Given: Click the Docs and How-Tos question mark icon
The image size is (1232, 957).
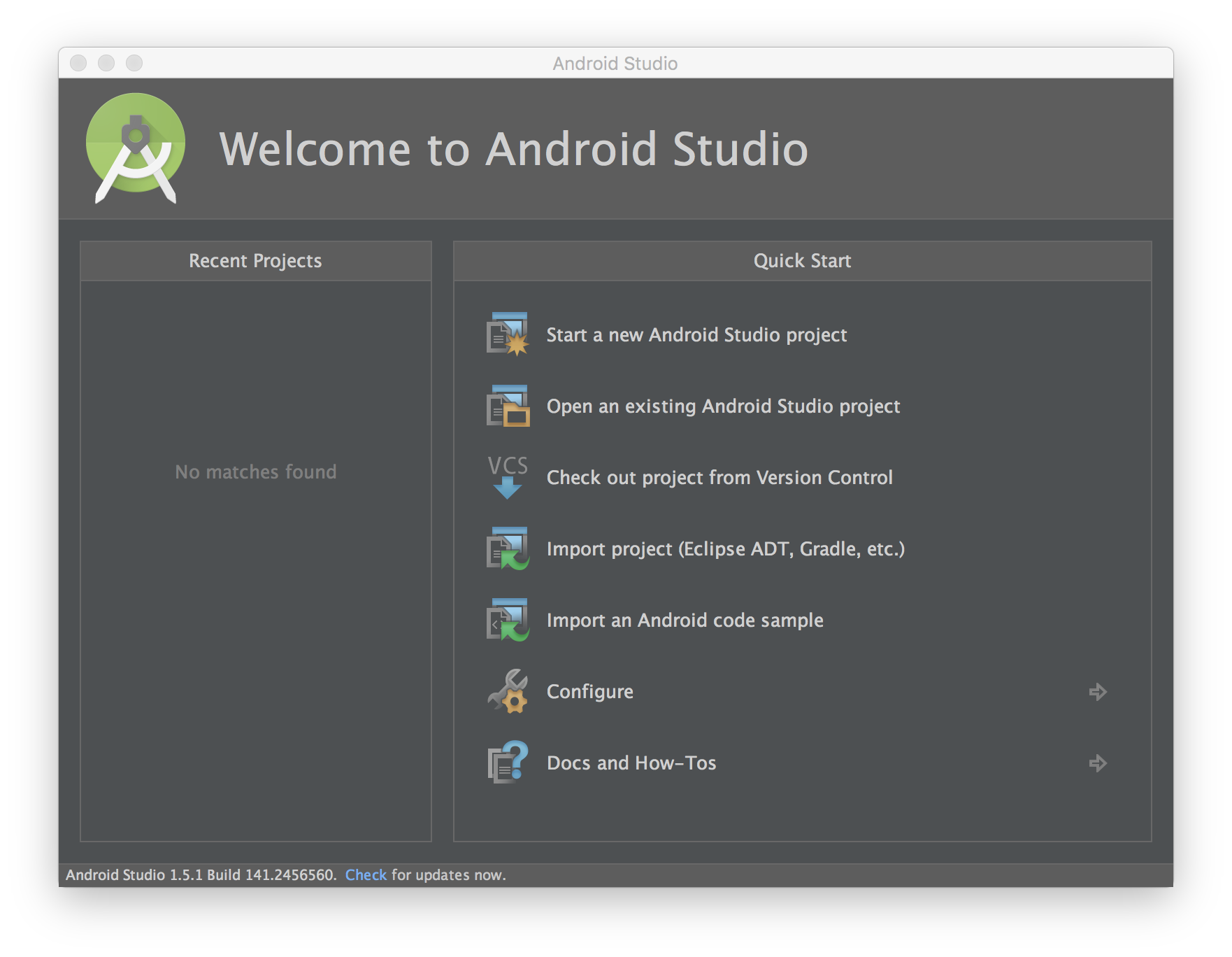Looking at the screenshot, I should [x=508, y=763].
